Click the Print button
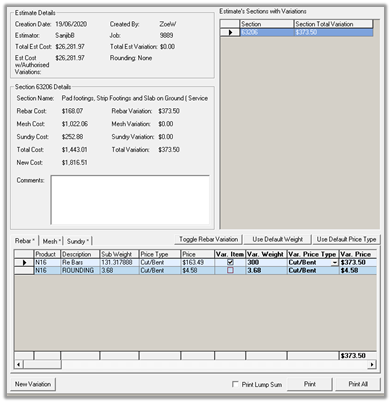Viewport: 391px width, 403px height. tap(310, 384)
